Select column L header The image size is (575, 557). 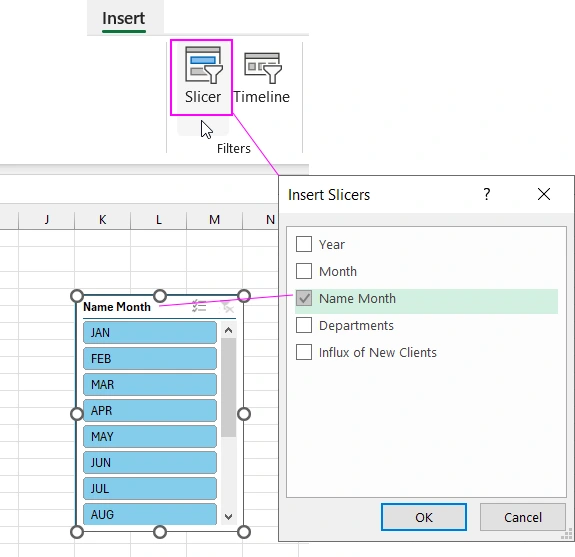tap(159, 220)
